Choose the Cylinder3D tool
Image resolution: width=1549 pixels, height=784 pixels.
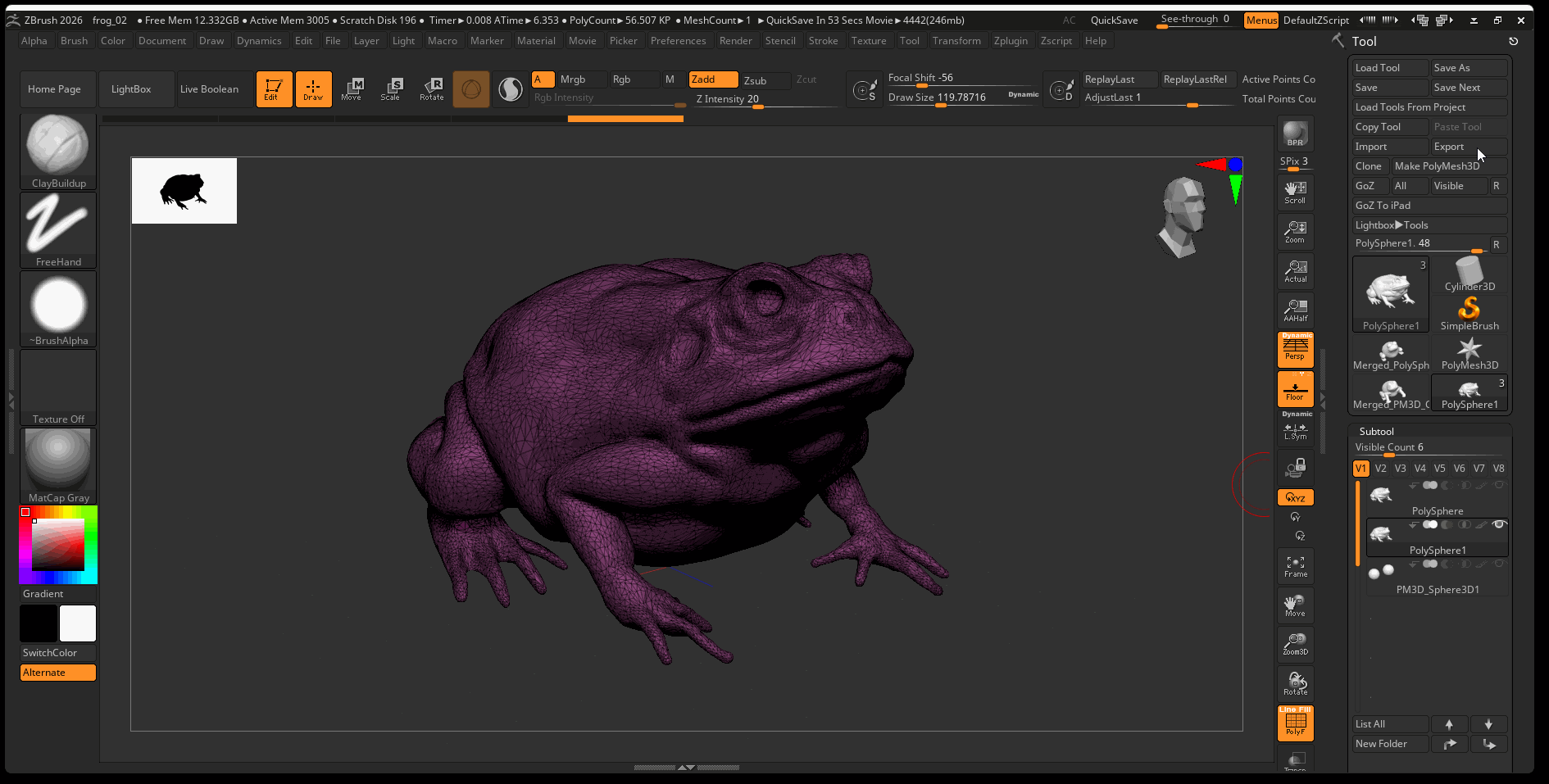tap(1469, 274)
